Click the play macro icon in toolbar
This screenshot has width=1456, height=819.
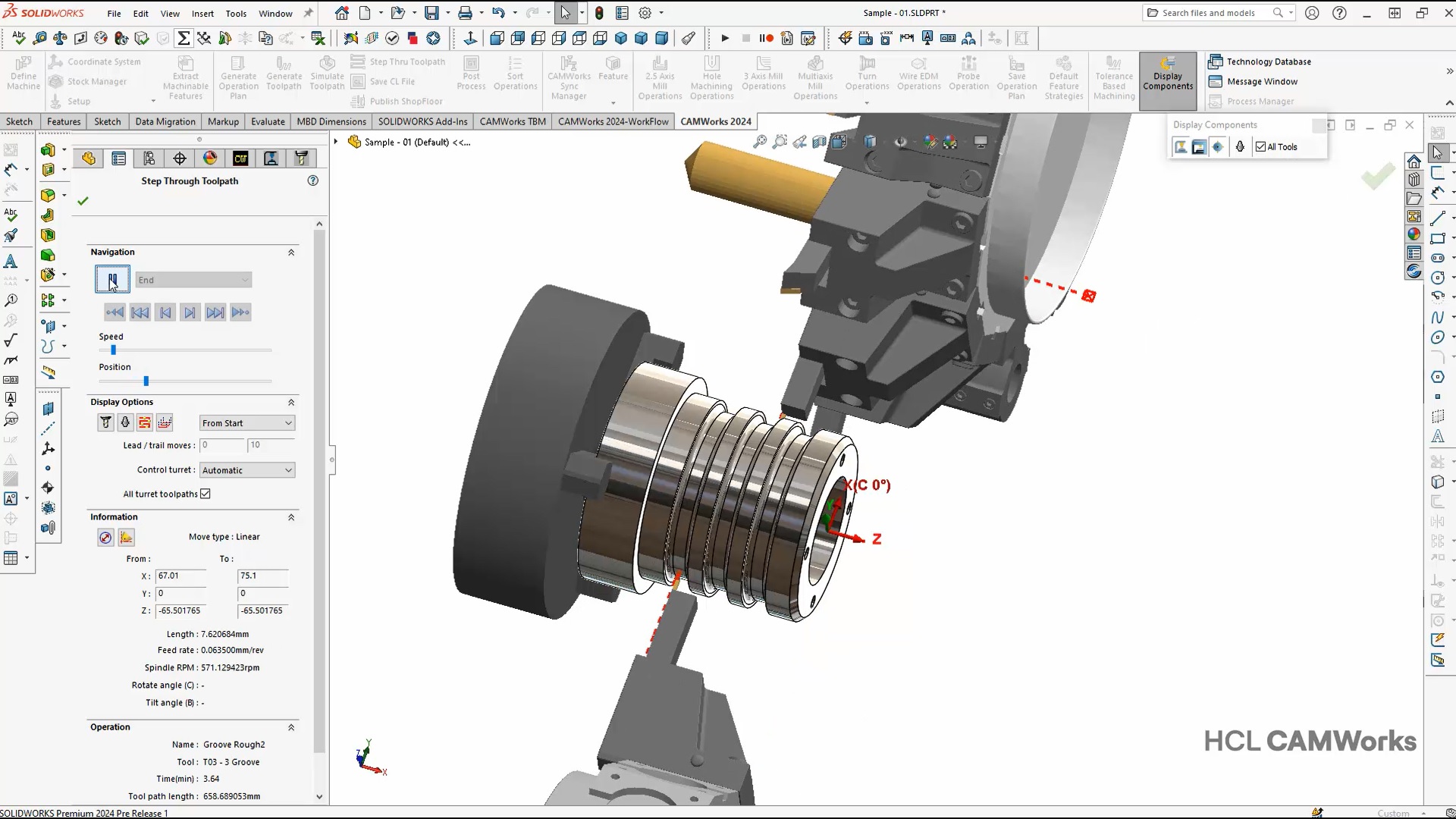coord(725,38)
